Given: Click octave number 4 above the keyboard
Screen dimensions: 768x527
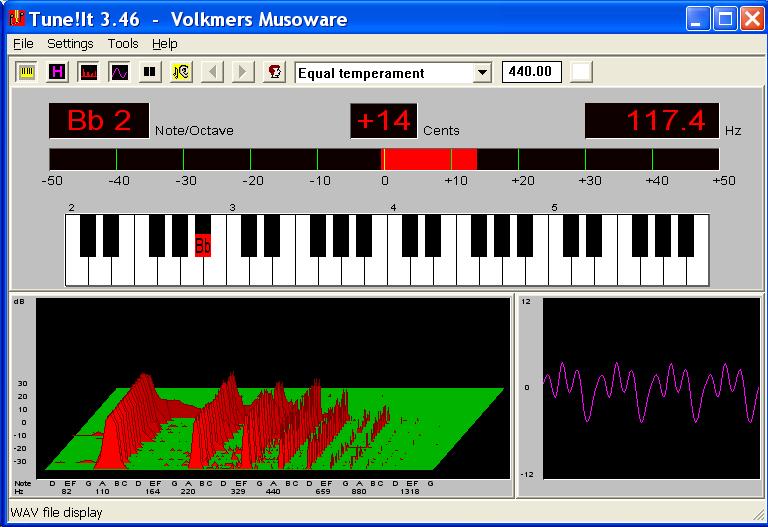Looking at the screenshot, I should [393, 208].
